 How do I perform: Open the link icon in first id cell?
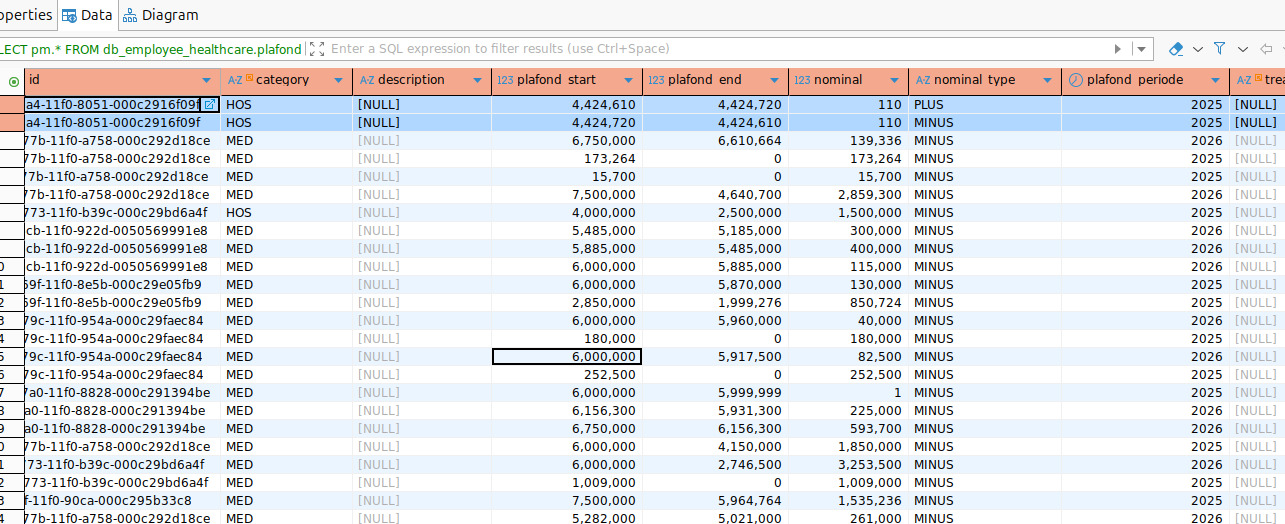point(209,105)
